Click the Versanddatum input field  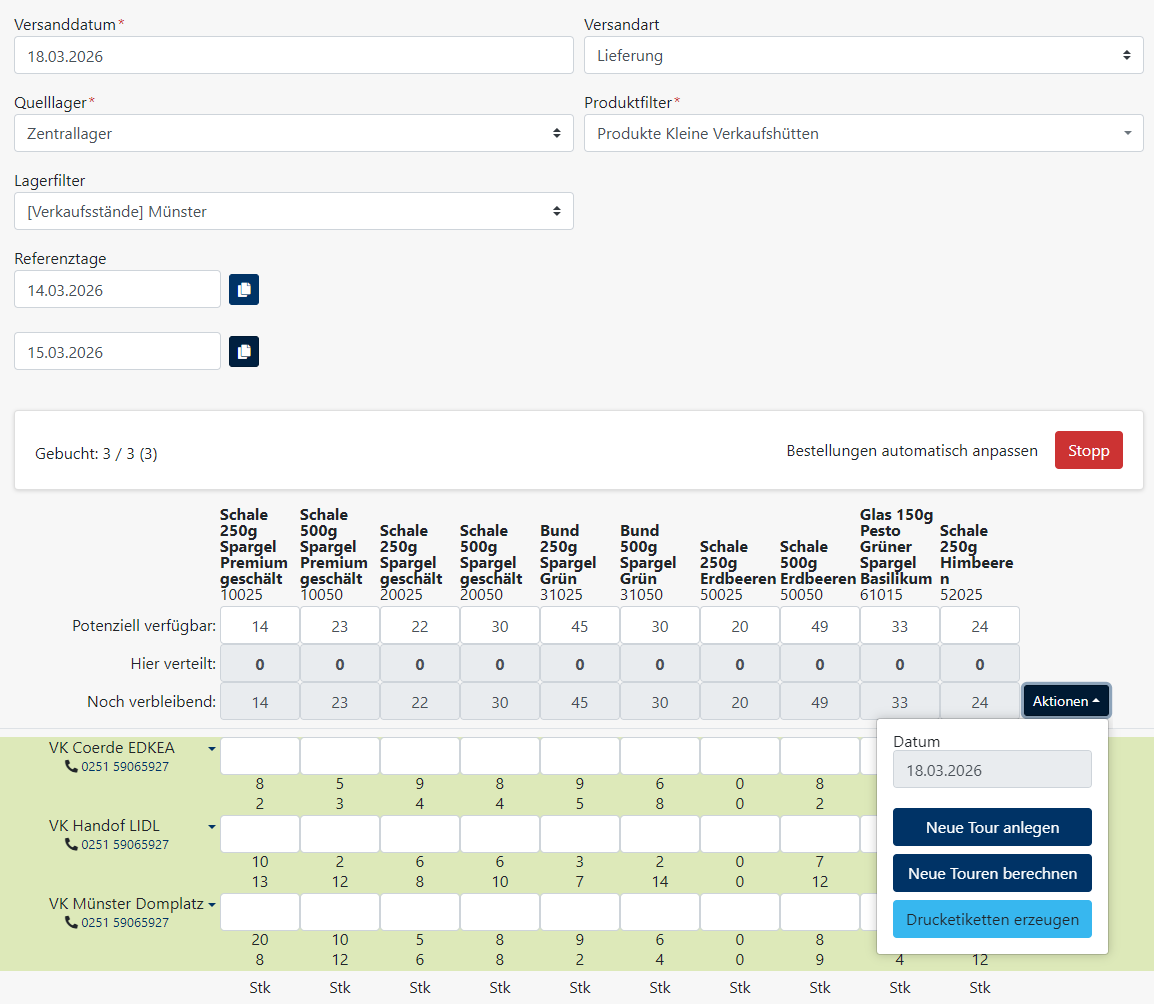pyautogui.click(x=293, y=56)
